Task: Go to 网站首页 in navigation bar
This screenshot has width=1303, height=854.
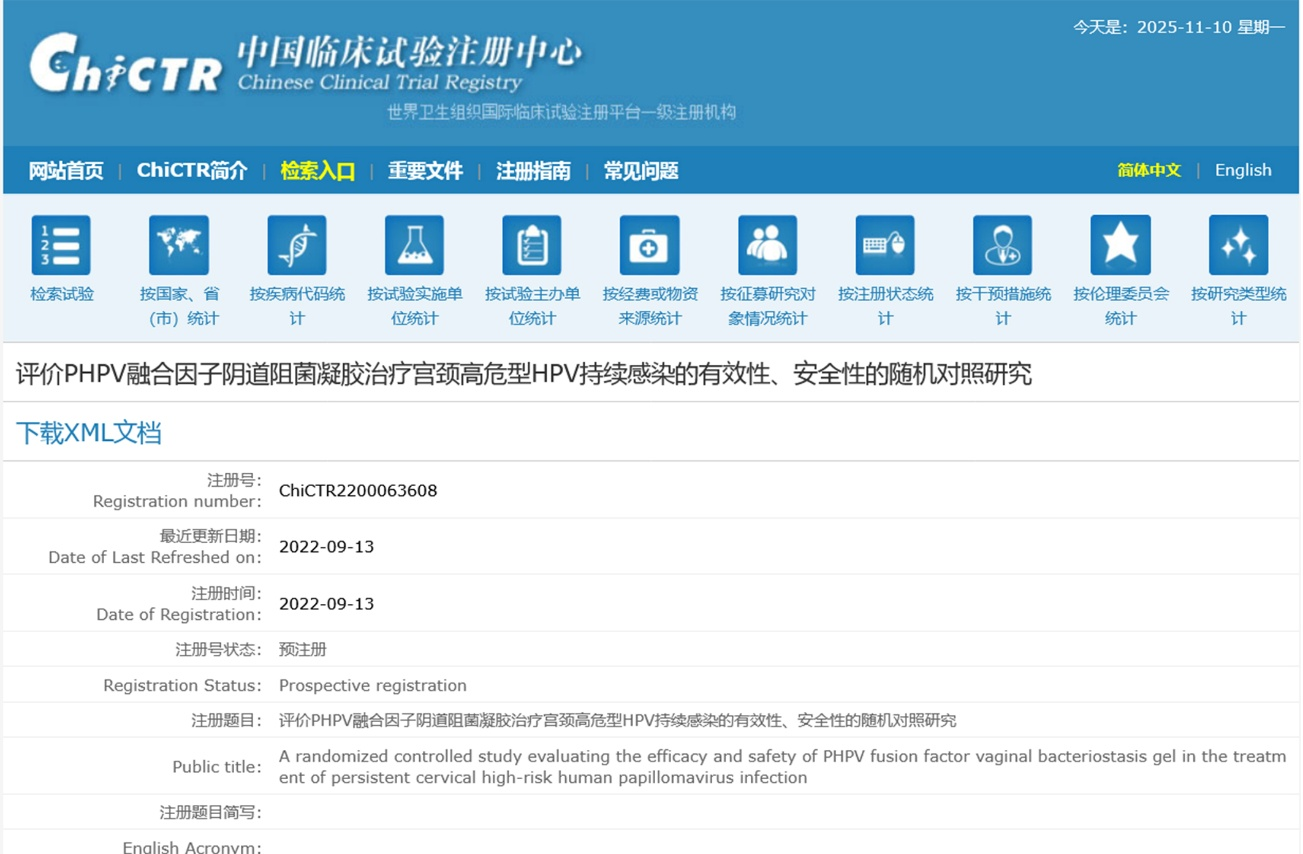Action: point(66,171)
